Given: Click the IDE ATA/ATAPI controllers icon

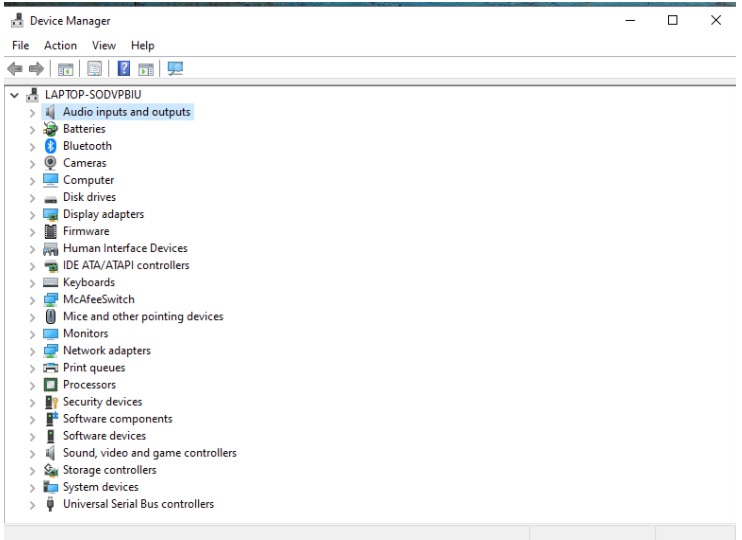Looking at the screenshot, I should pyautogui.click(x=50, y=266).
